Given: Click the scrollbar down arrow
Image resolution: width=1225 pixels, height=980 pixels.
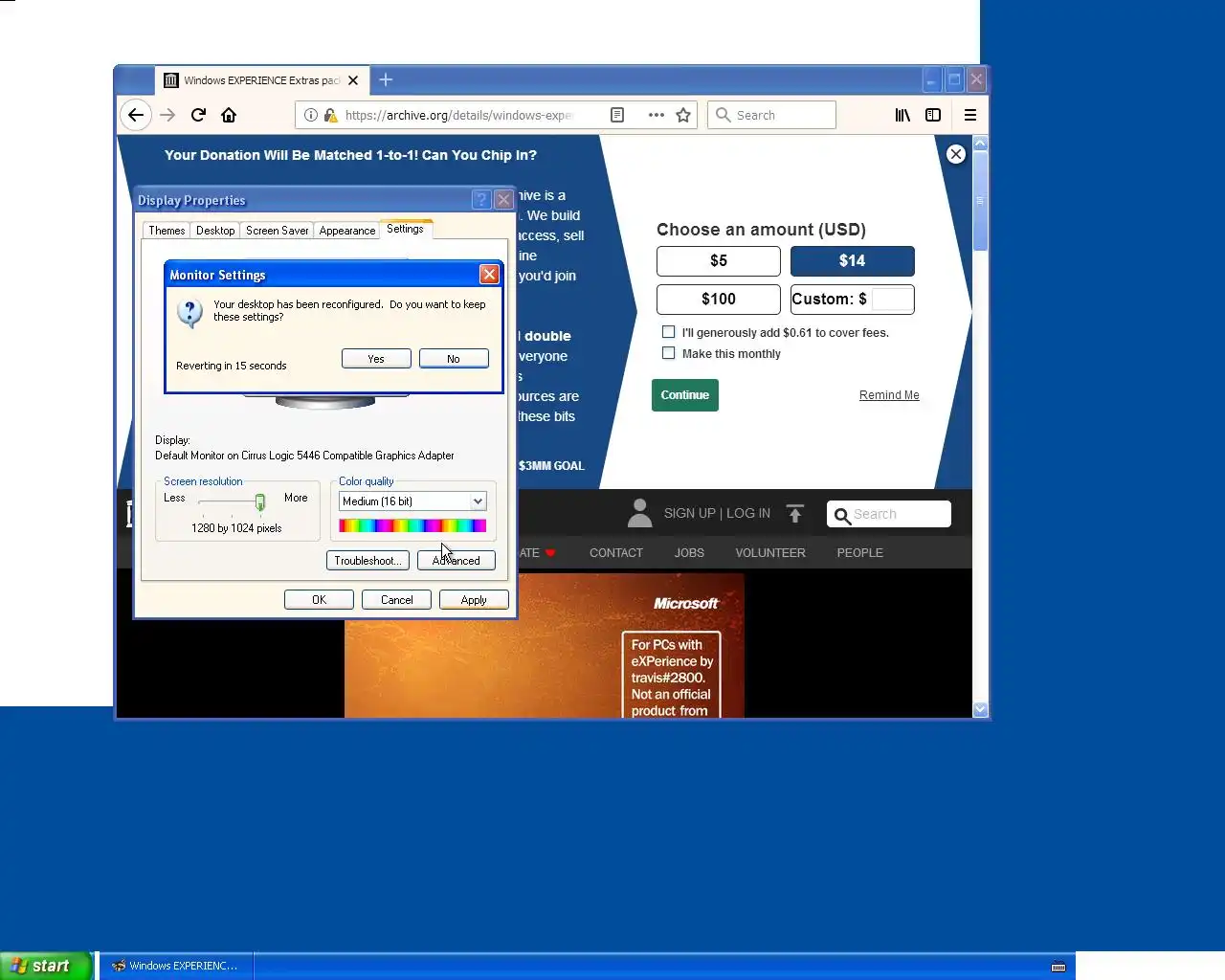Looking at the screenshot, I should tap(980, 710).
